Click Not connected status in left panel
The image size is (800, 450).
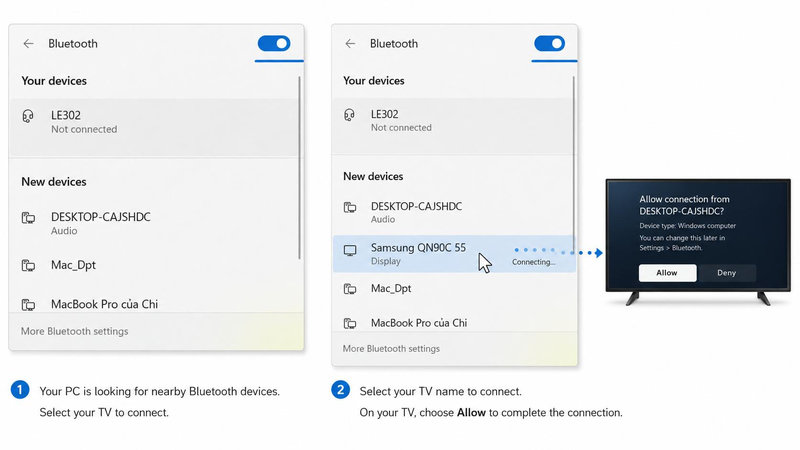tap(84, 130)
